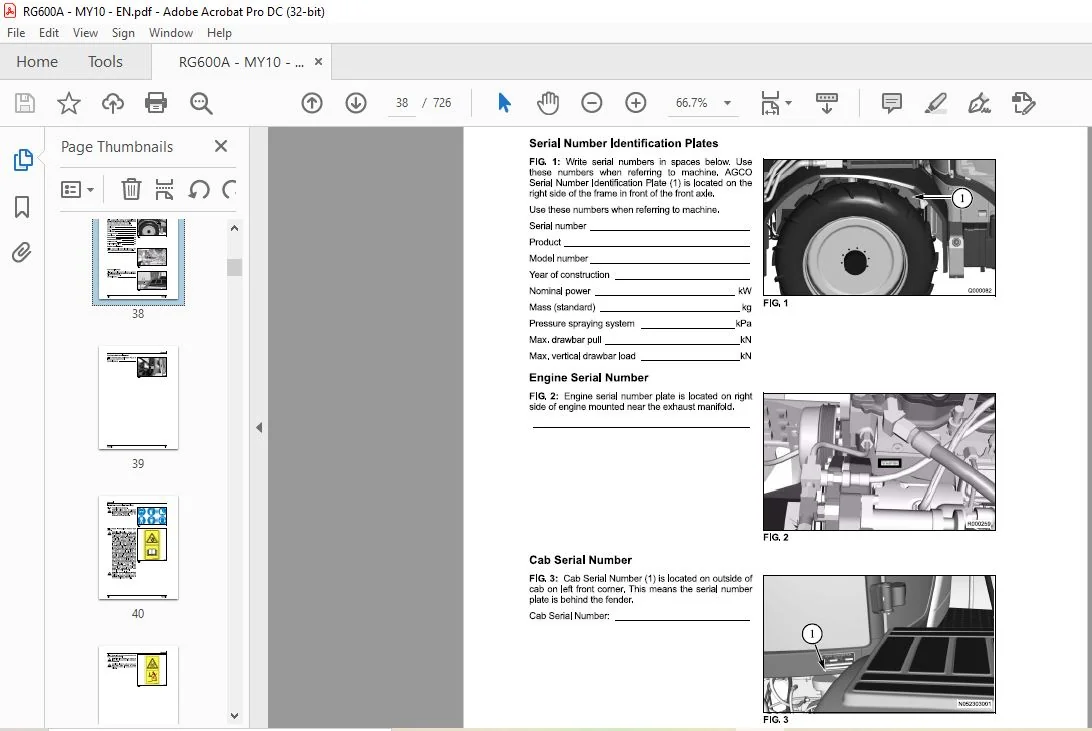Click the 'Year of construction' line
1092x731 pixels.
[639, 275]
